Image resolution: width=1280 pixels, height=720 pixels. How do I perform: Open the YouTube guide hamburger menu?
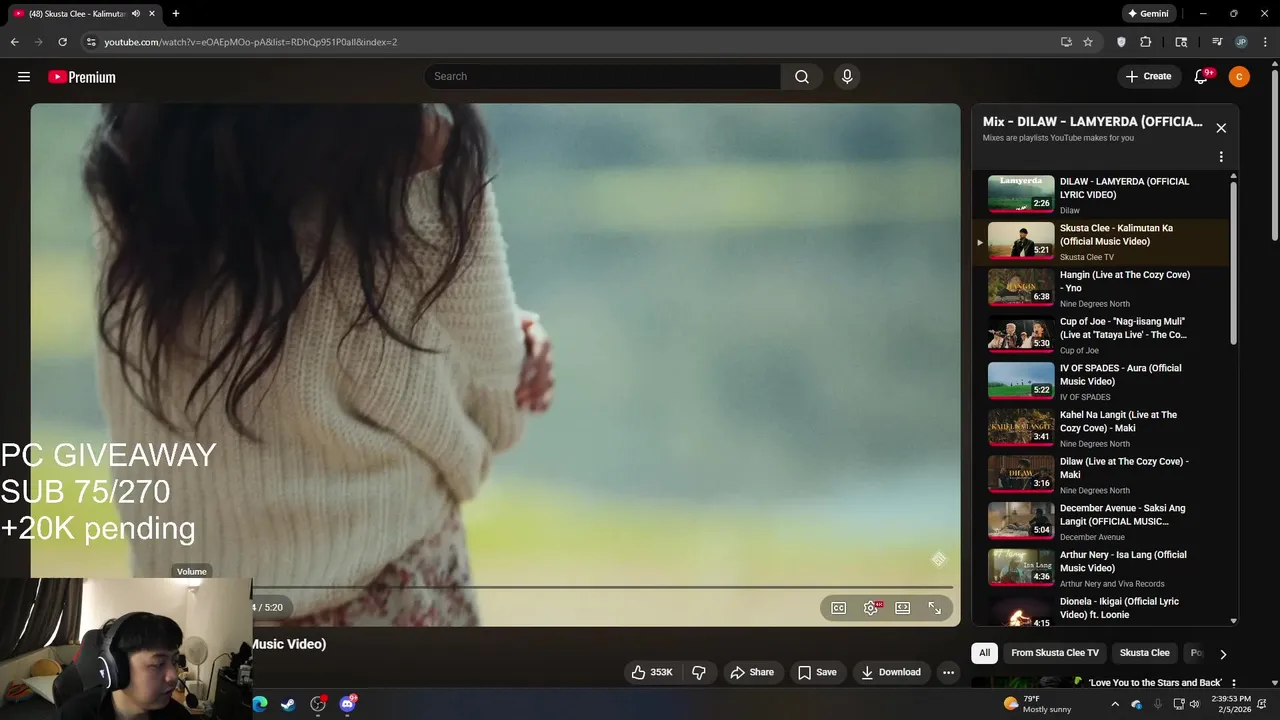[24, 77]
